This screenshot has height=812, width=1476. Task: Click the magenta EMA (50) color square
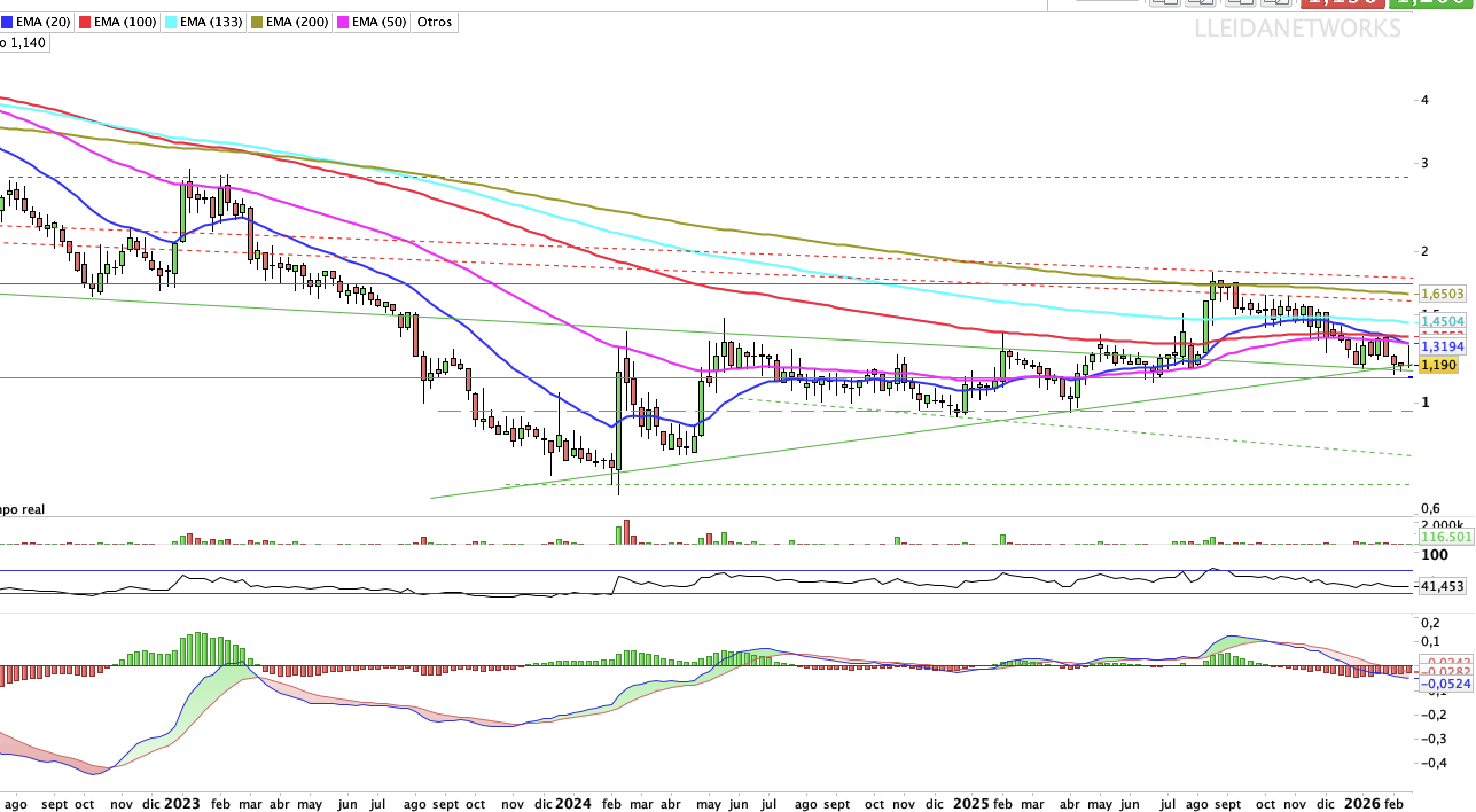pos(343,22)
